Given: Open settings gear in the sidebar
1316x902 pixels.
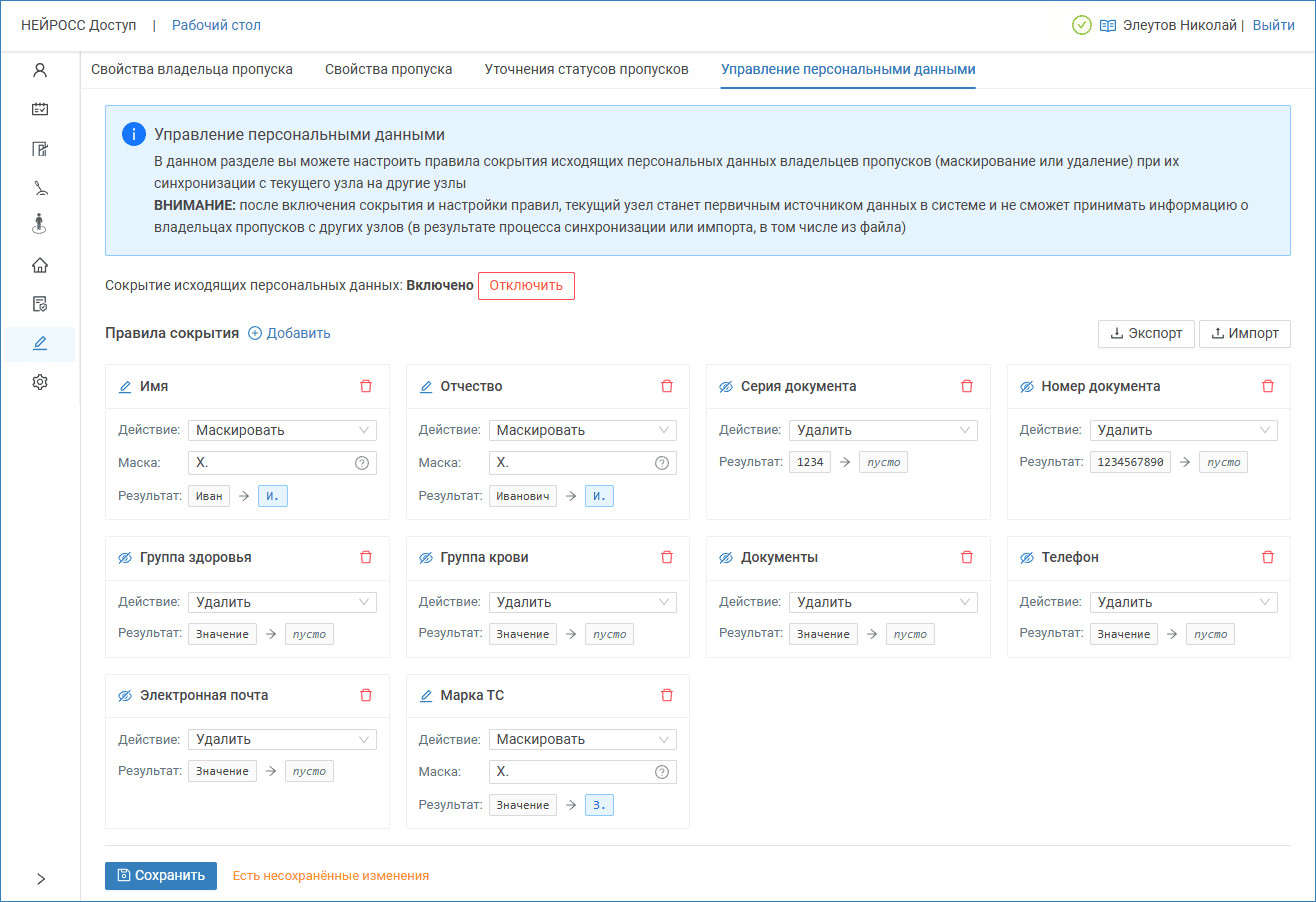Looking at the screenshot, I should point(40,382).
